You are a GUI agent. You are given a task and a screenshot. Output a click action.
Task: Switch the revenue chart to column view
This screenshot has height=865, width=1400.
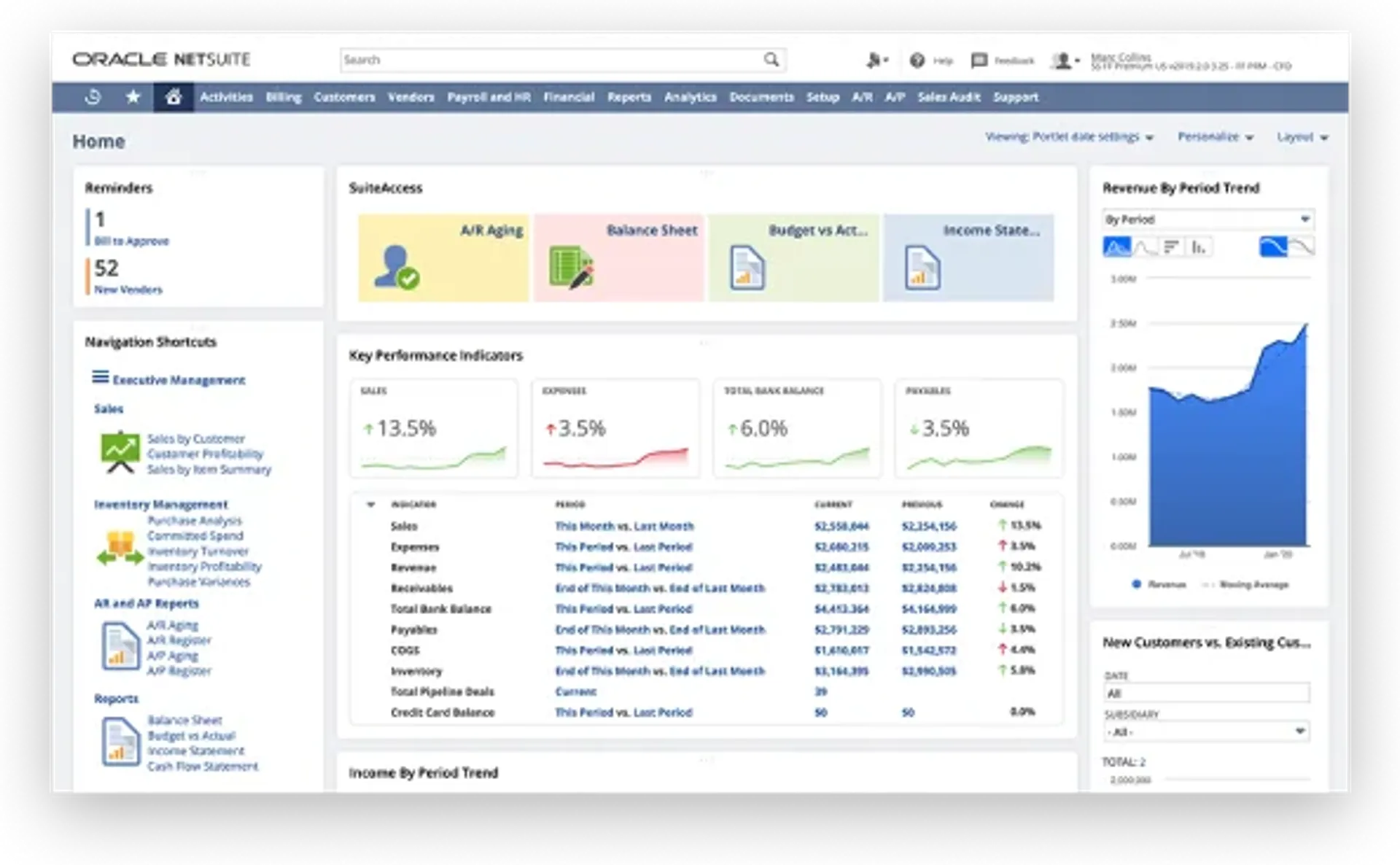[x=1199, y=247]
